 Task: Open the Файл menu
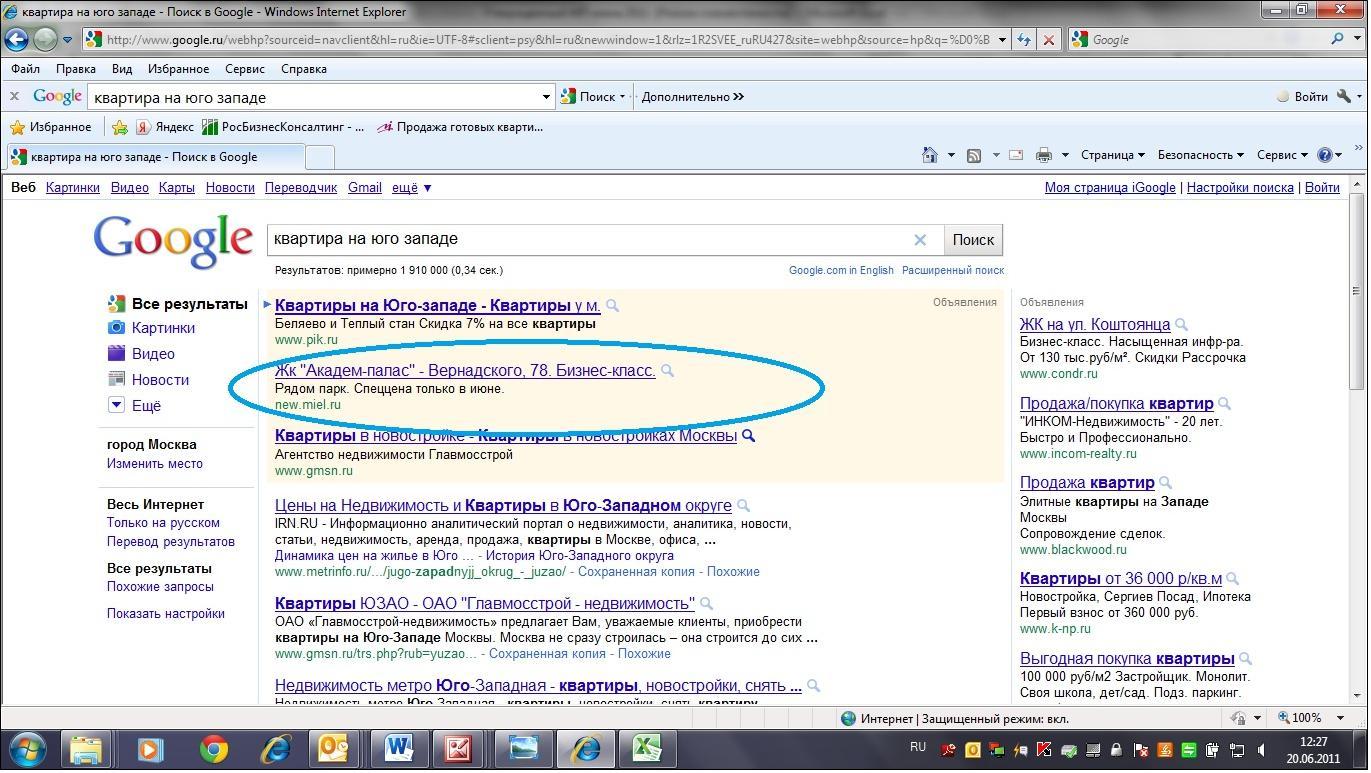(x=26, y=69)
